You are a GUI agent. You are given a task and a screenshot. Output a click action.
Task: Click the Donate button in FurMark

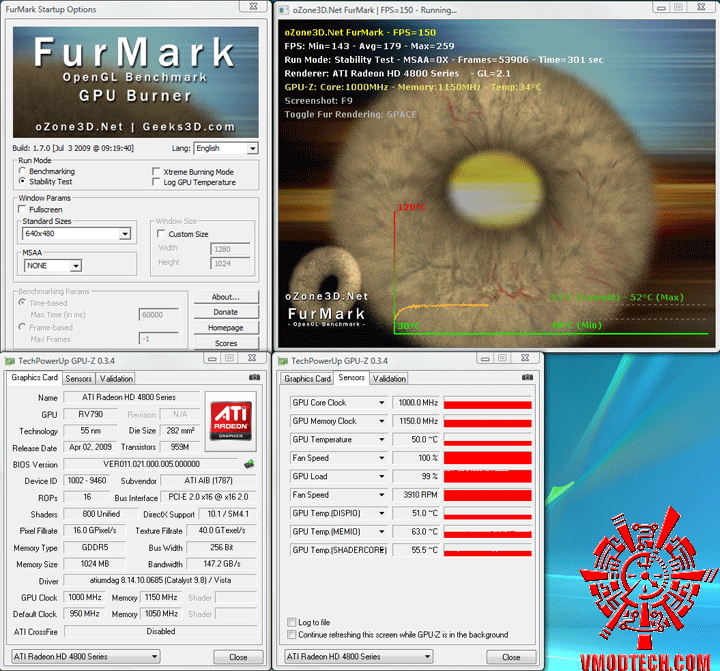tap(226, 312)
